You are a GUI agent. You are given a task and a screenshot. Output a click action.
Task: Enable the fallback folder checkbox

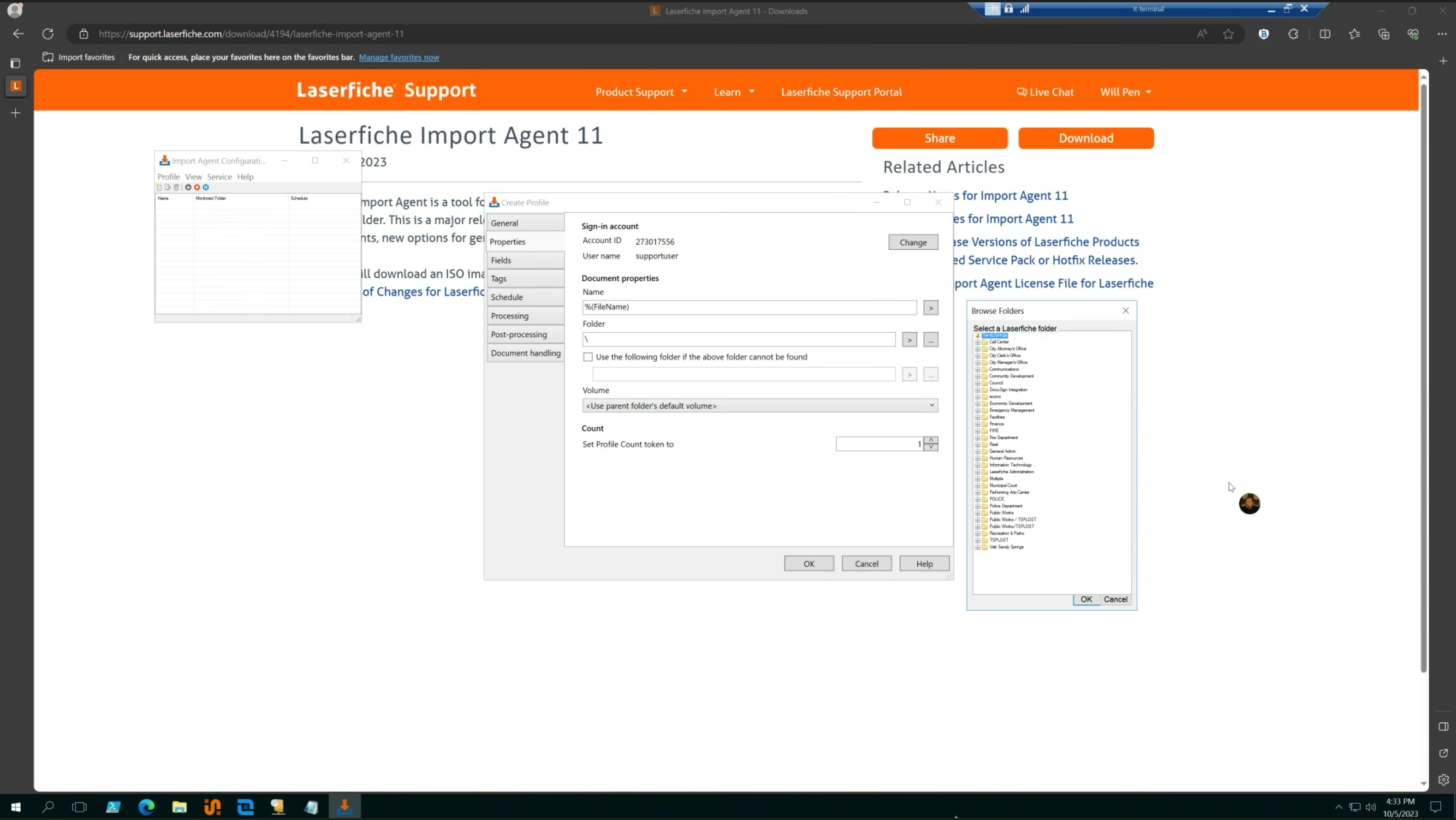tap(588, 358)
